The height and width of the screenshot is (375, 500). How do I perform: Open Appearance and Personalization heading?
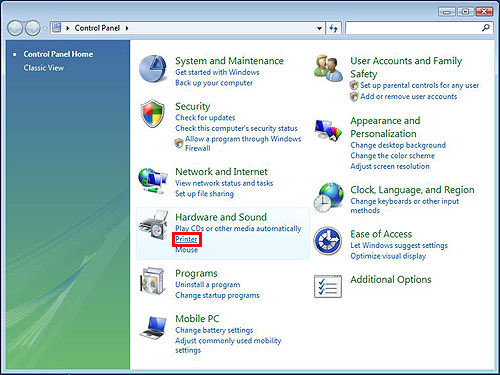pyautogui.click(x=385, y=127)
